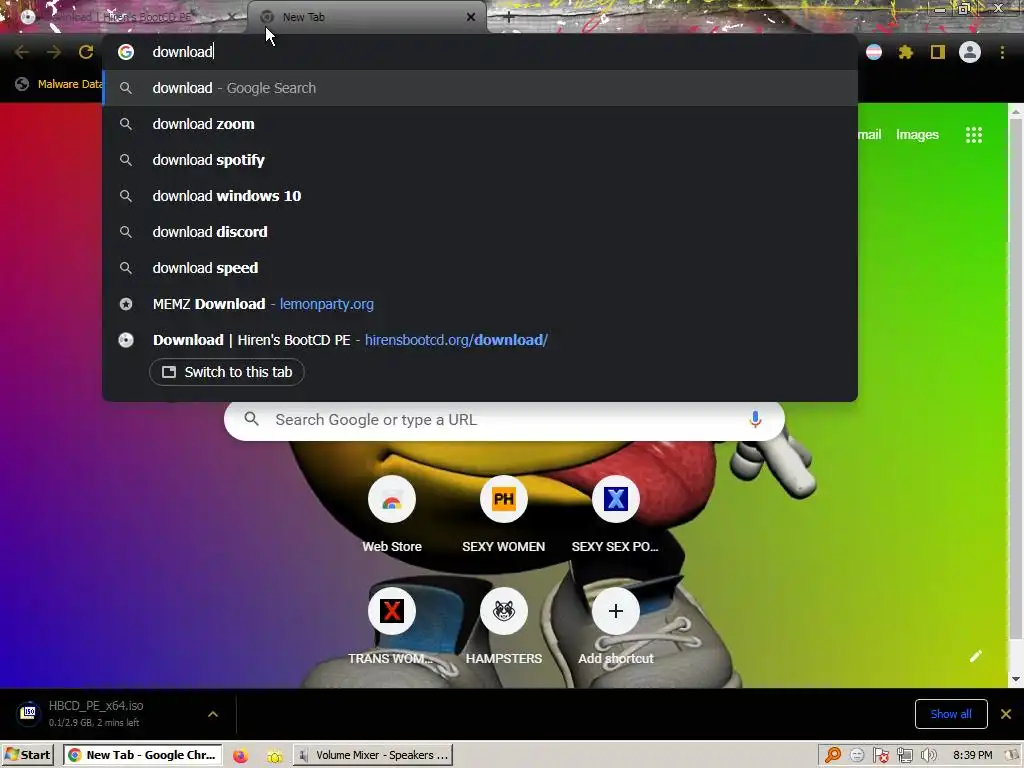Switch to the Hiren's BootCD PE tab
This screenshot has height=768, width=1024.
point(124,18)
